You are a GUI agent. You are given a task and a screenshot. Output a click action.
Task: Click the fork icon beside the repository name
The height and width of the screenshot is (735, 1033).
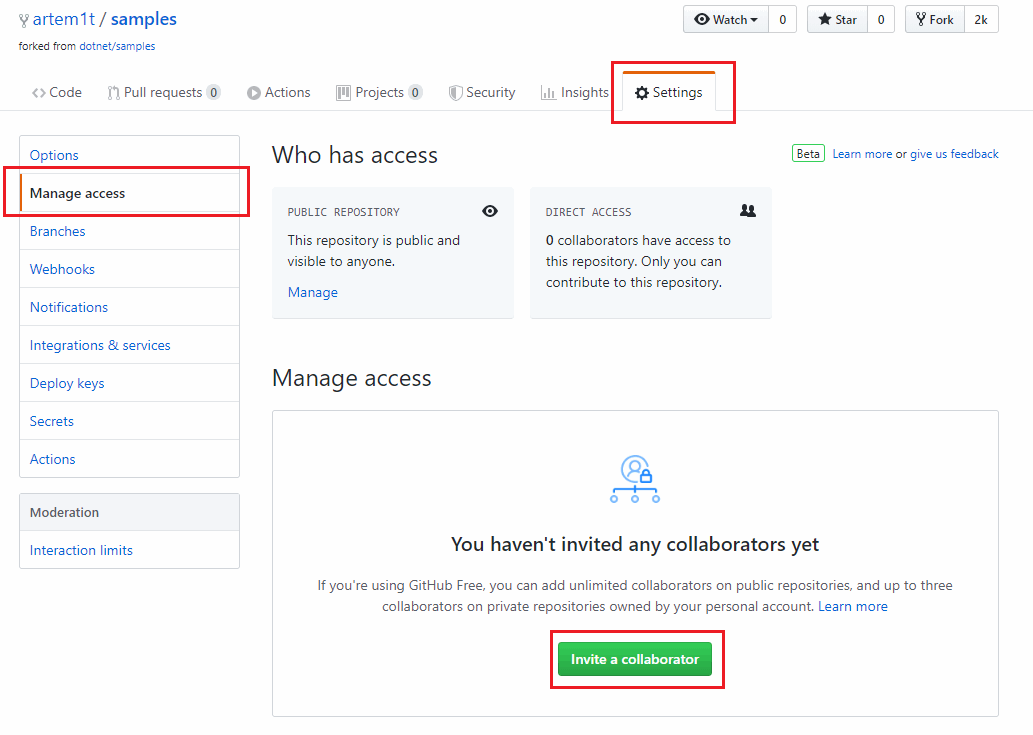(22, 19)
